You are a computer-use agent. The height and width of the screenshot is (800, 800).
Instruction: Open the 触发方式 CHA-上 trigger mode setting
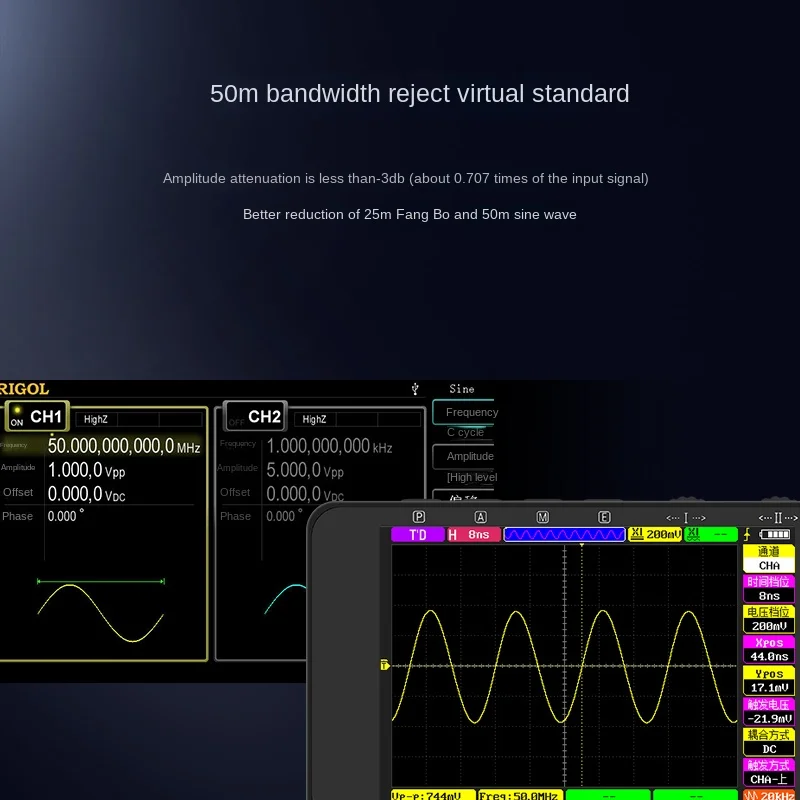click(768, 772)
